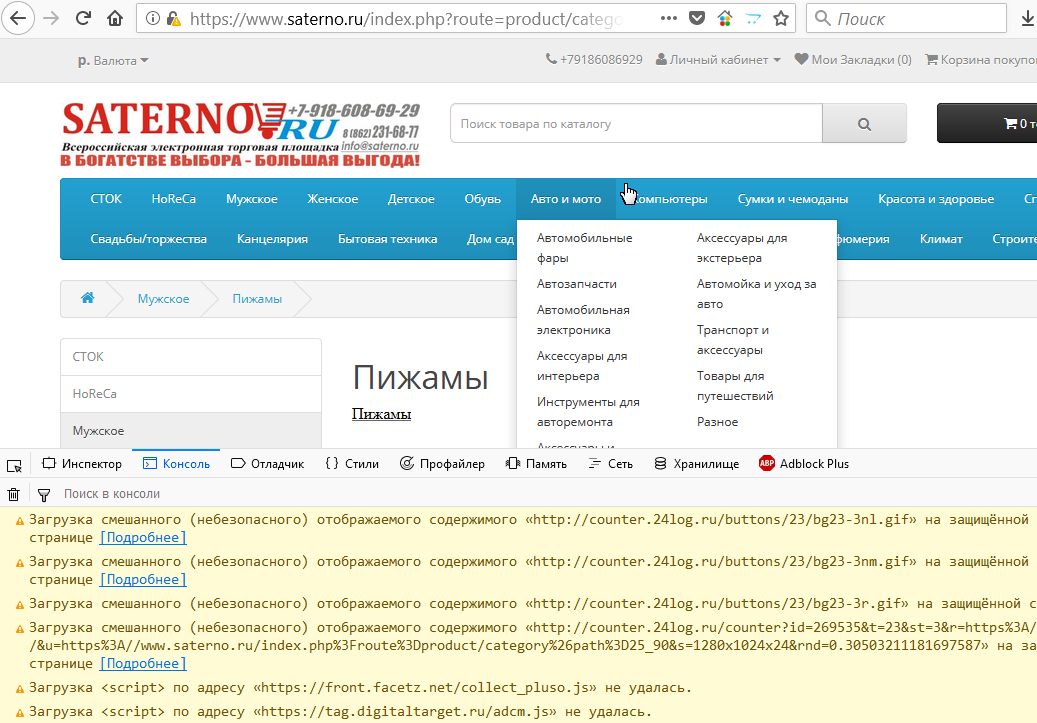This screenshot has width=1037, height=723.
Task: Open page actions three-dots menu
Action: [x=669, y=19]
